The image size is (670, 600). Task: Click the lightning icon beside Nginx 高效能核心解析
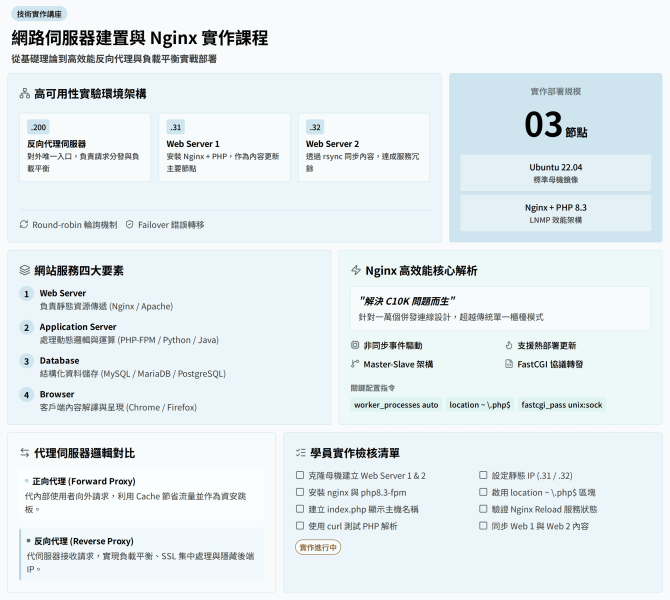[x=356, y=271]
